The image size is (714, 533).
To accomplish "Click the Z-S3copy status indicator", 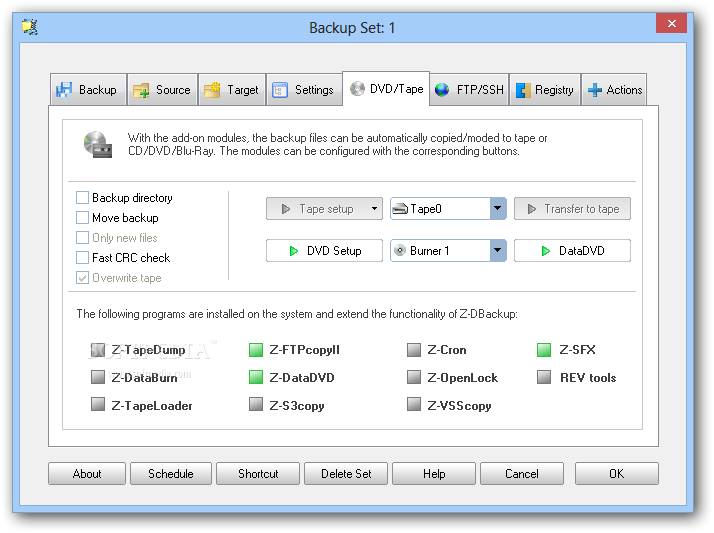I will [x=256, y=405].
